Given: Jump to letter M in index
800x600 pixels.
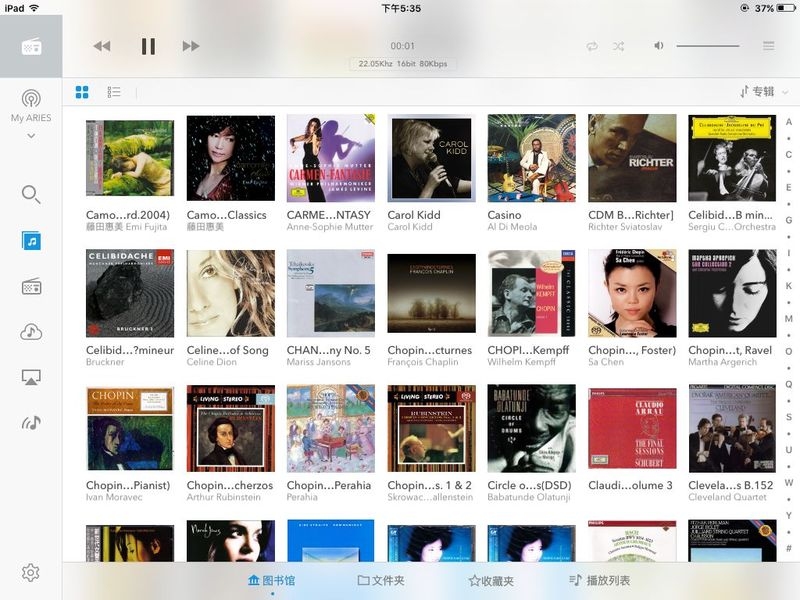Looking at the screenshot, I should (x=789, y=318).
